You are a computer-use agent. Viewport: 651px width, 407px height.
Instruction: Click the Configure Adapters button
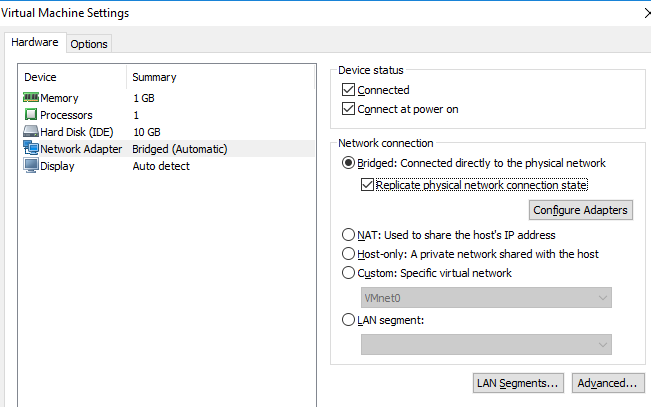pyautogui.click(x=580, y=210)
